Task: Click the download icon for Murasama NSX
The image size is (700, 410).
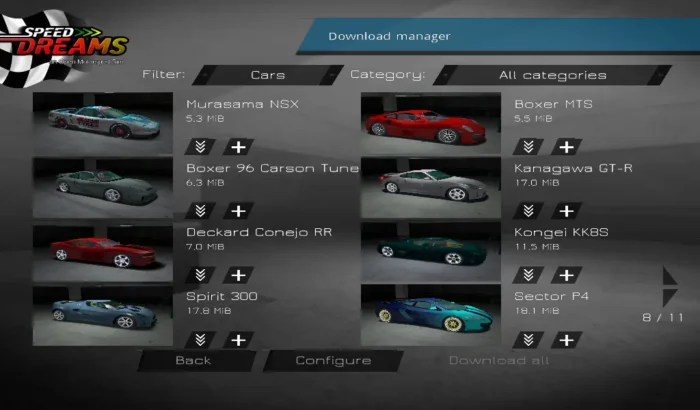Action: coord(201,147)
